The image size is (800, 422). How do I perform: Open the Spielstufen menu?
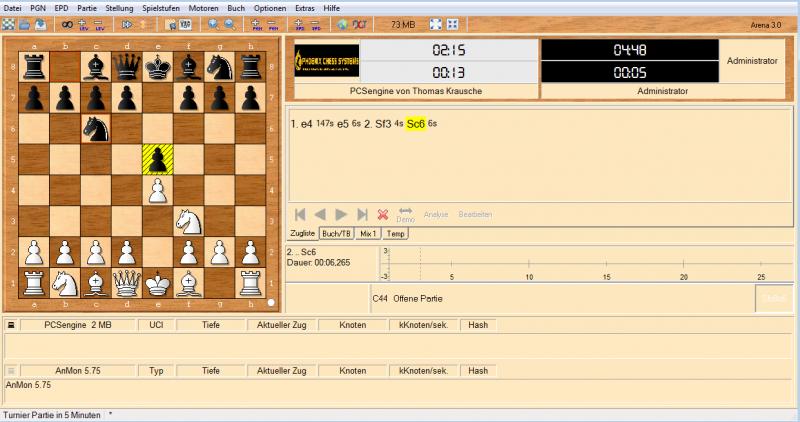161,7
